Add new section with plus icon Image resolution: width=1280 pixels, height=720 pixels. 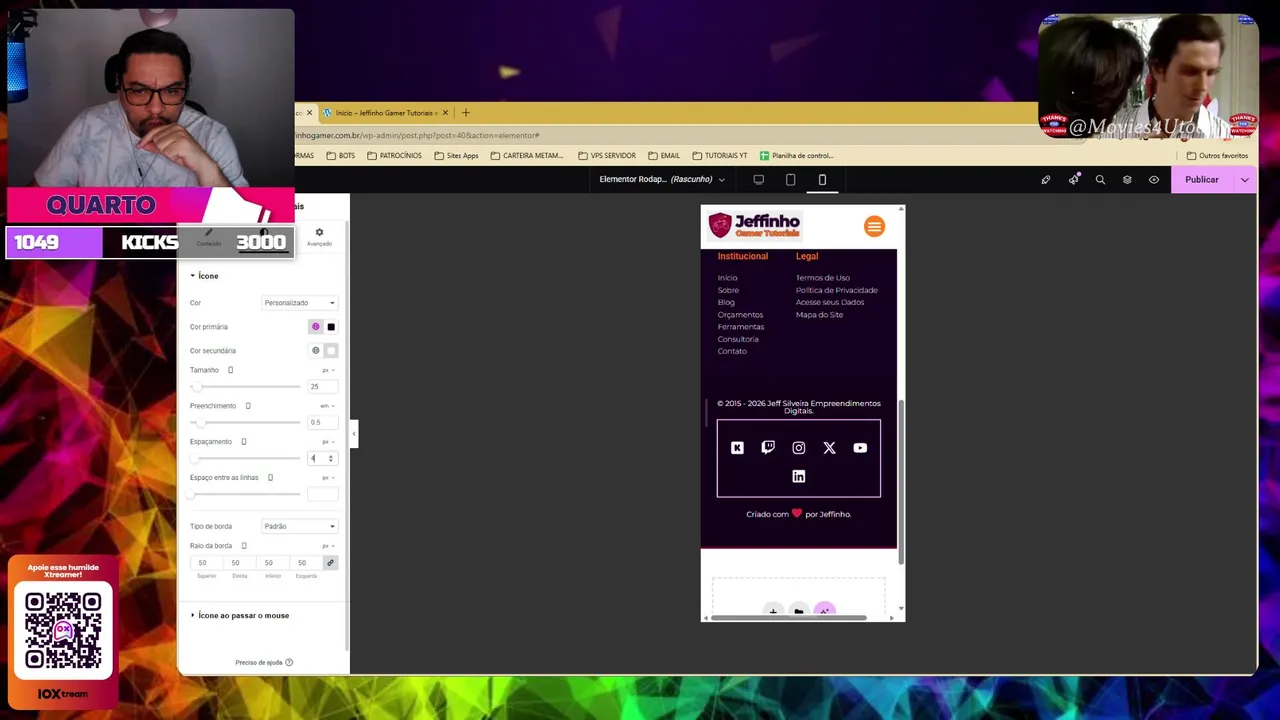(773, 611)
